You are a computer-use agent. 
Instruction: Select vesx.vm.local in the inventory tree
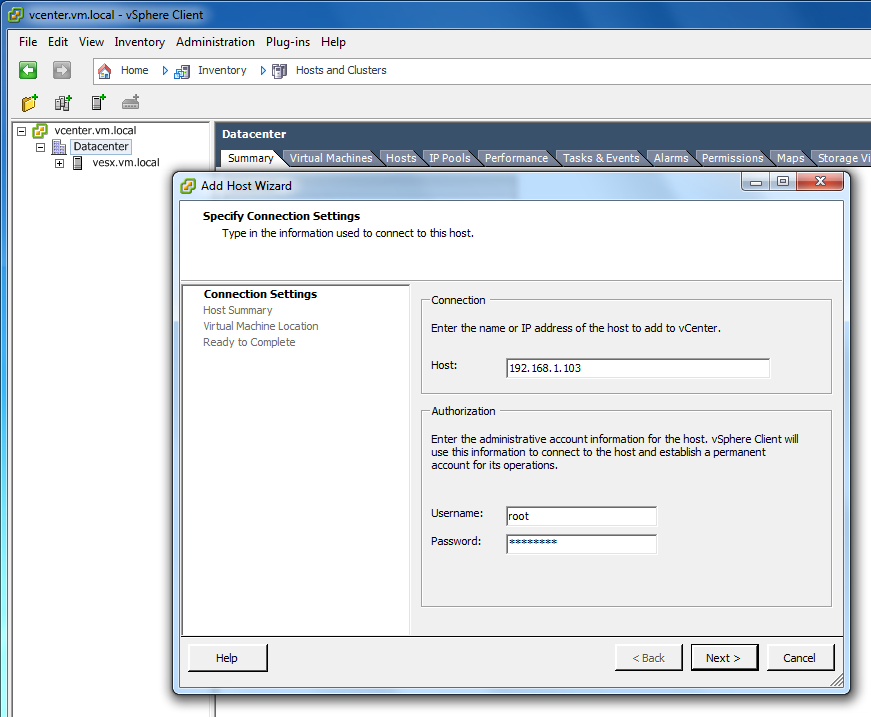click(x=126, y=163)
